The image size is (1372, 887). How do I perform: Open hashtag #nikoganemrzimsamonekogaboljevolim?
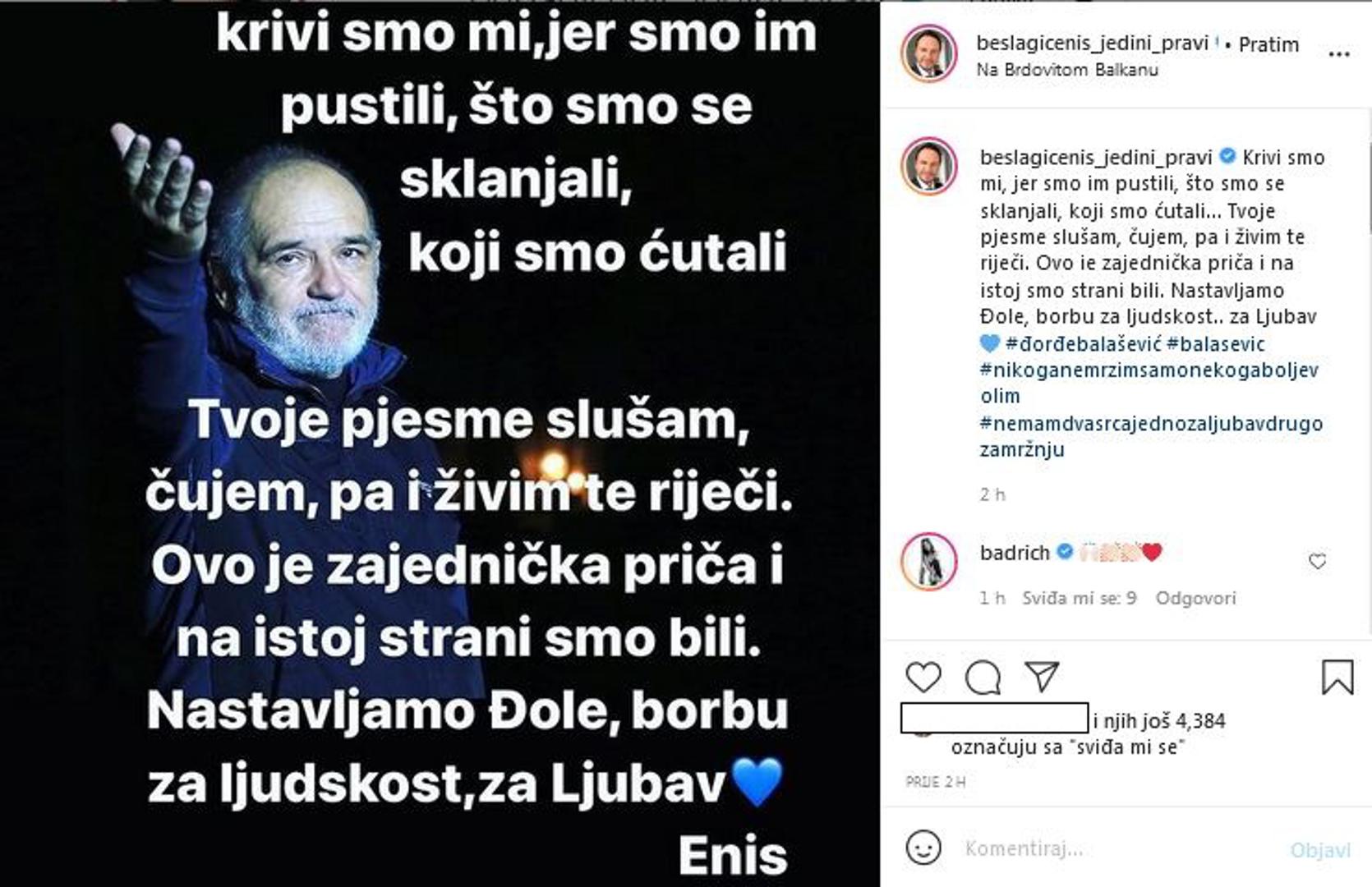1149,383
